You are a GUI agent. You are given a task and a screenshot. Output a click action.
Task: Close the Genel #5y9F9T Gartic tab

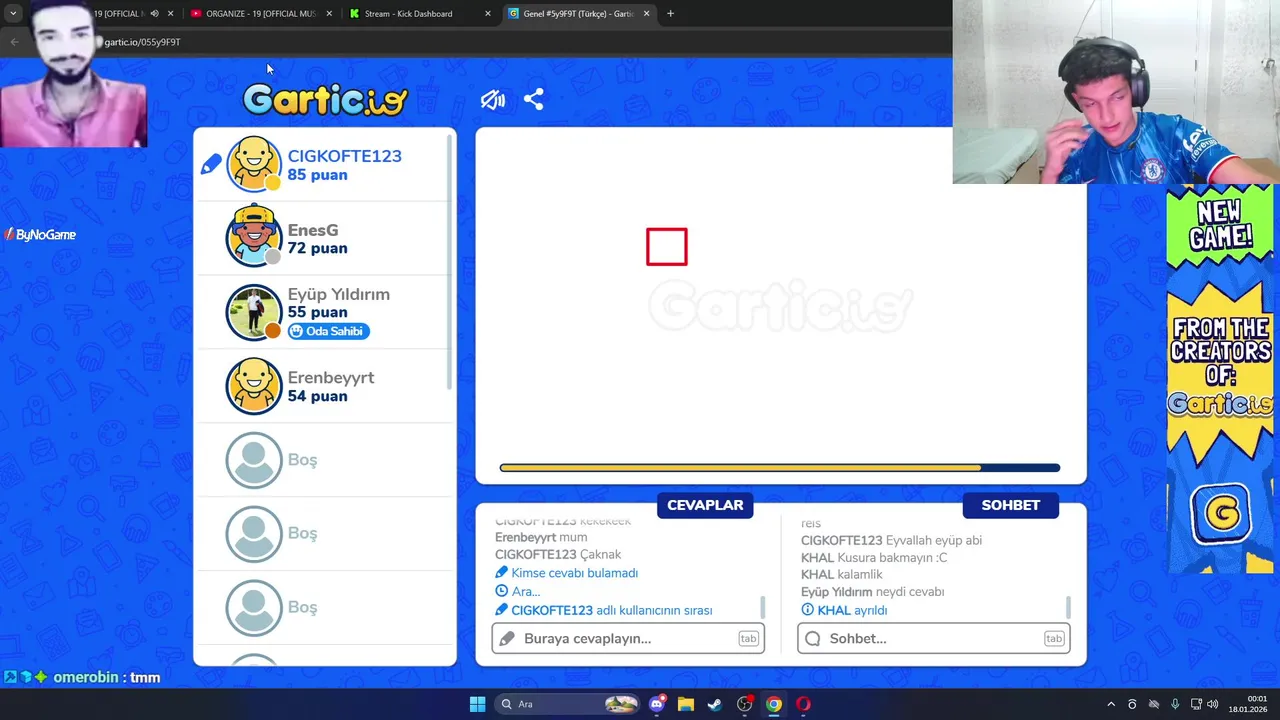(646, 14)
